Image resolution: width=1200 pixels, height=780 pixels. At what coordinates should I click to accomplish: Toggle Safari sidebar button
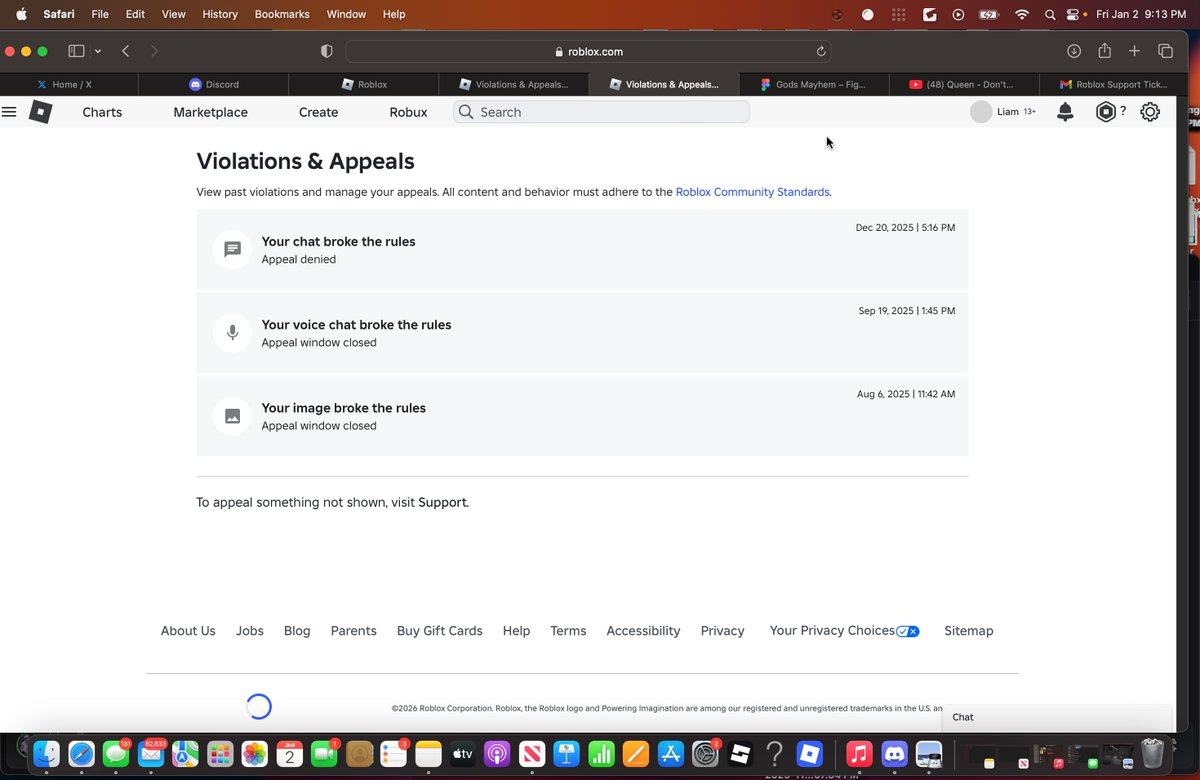[x=76, y=51]
